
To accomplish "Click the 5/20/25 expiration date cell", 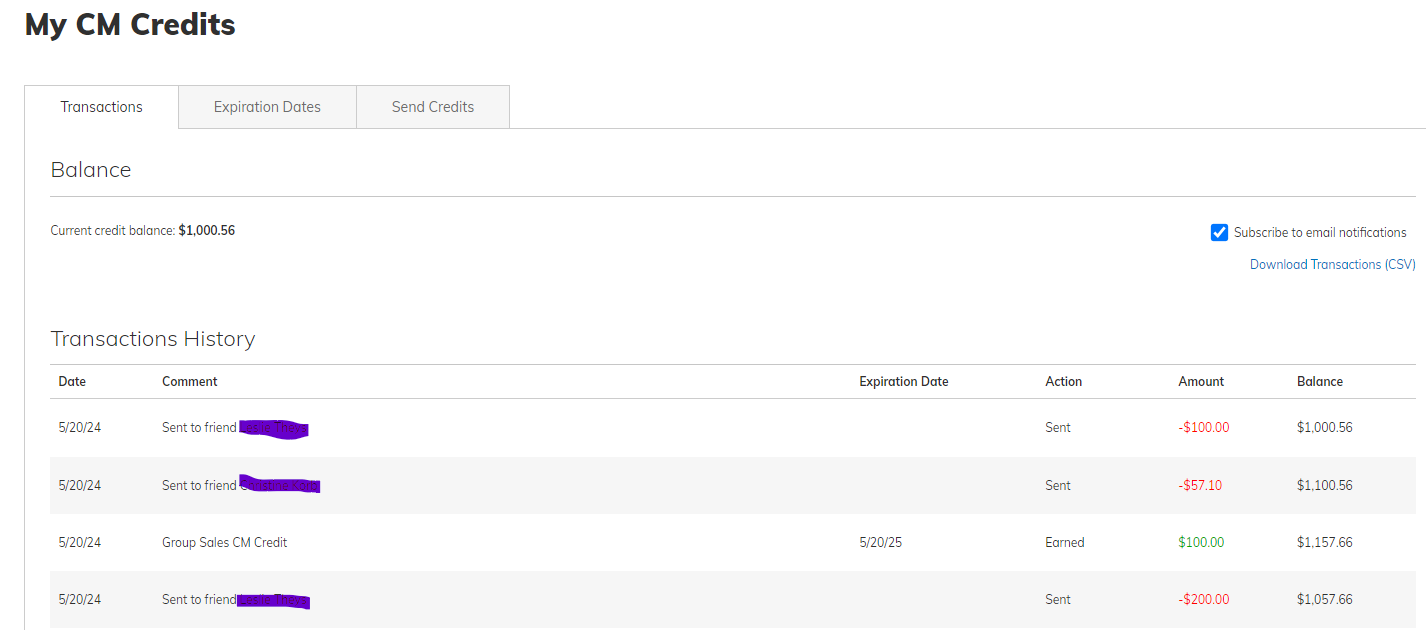I will [880, 543].
